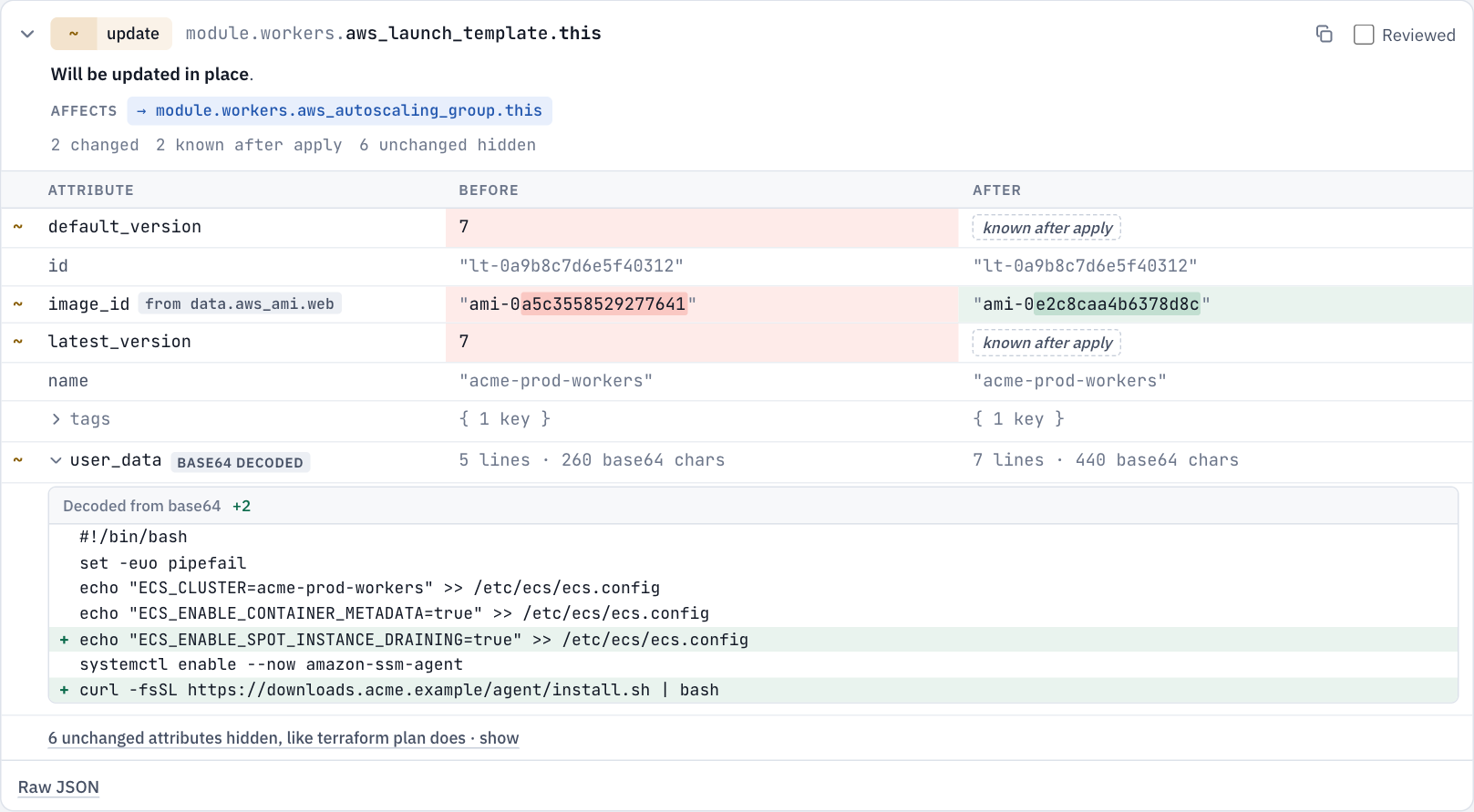Collapse the aws_launch_template resource card
The width and height of the screenshot is (1474, 812).
(27, 34)
